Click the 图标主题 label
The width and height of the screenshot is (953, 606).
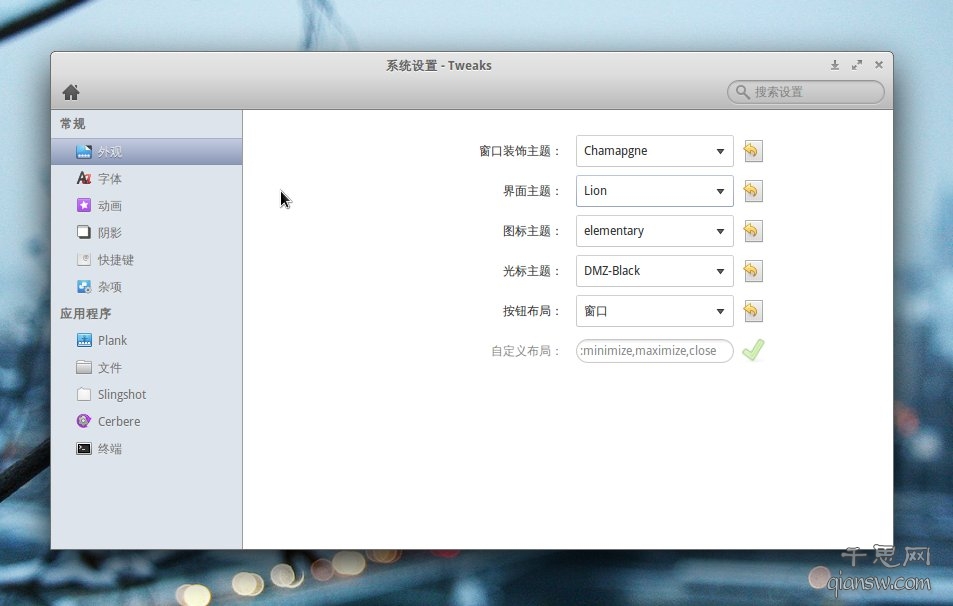coord(531,231)
